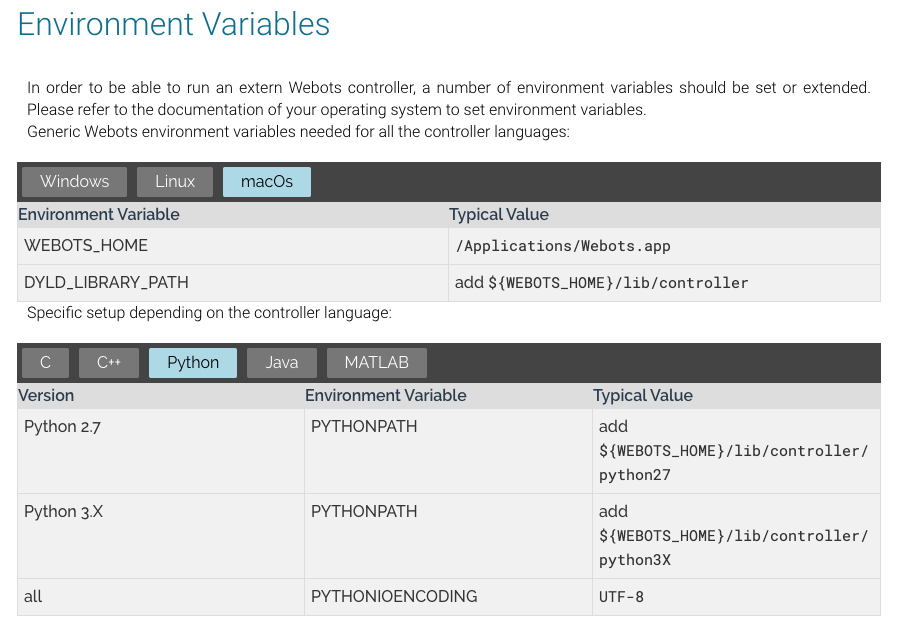Click the Python 2.7 version cell
This screenshot has width=909, height=633.
coord(161,451)
